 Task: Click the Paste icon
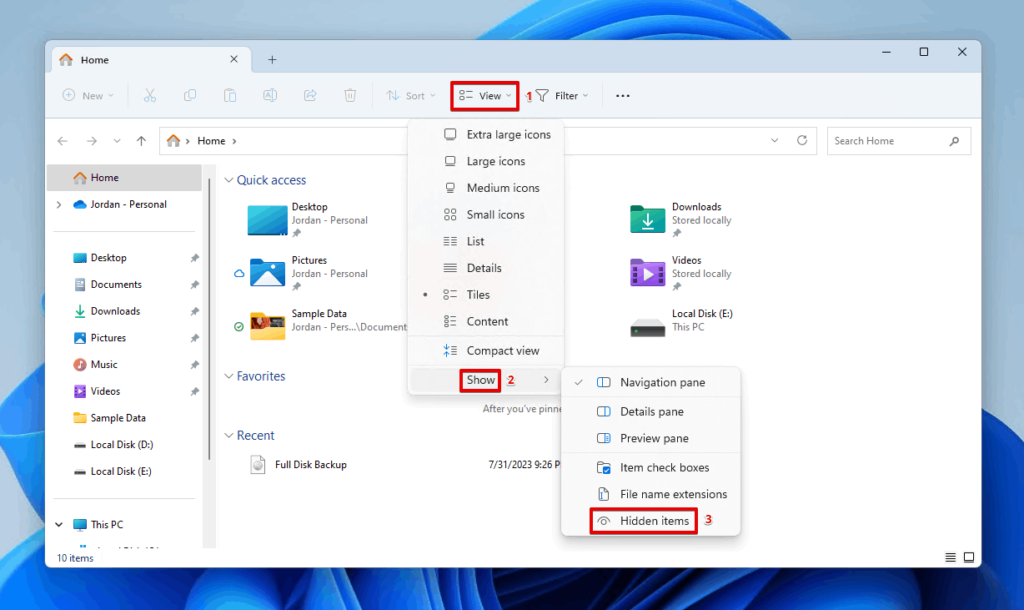pyautogui.click(x=229, y=95)
